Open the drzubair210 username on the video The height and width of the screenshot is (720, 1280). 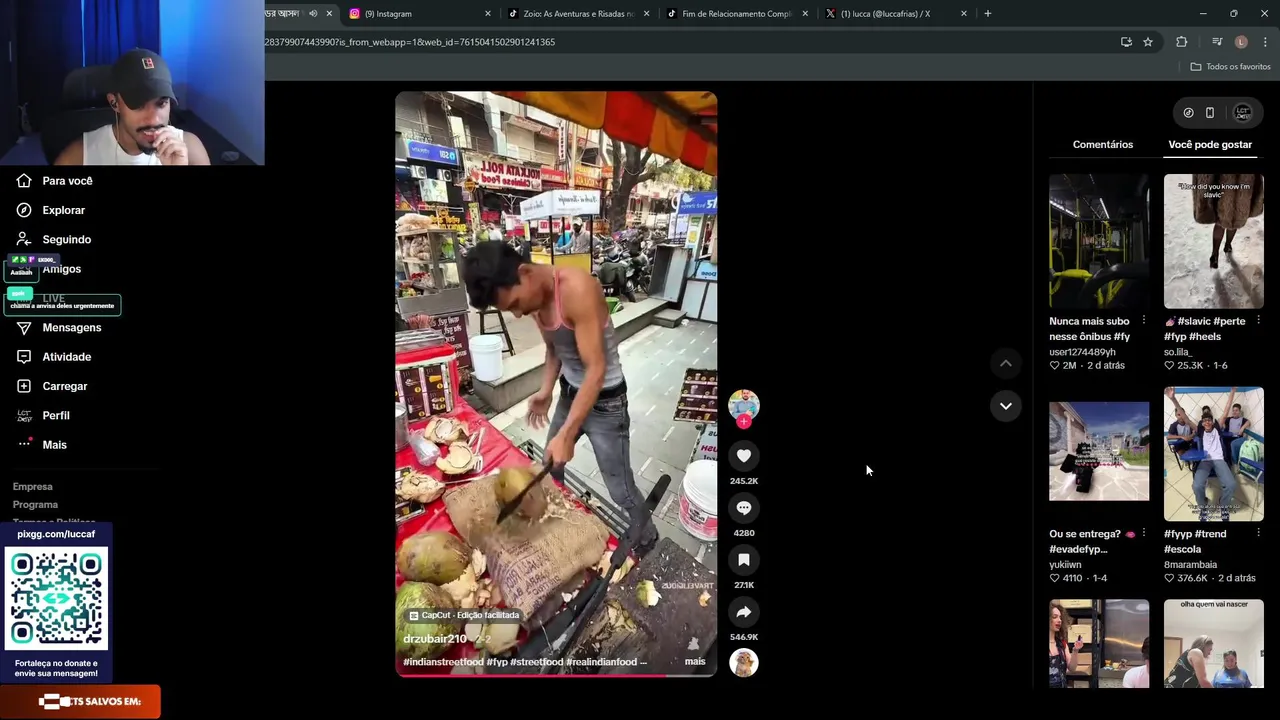(435, 639)
